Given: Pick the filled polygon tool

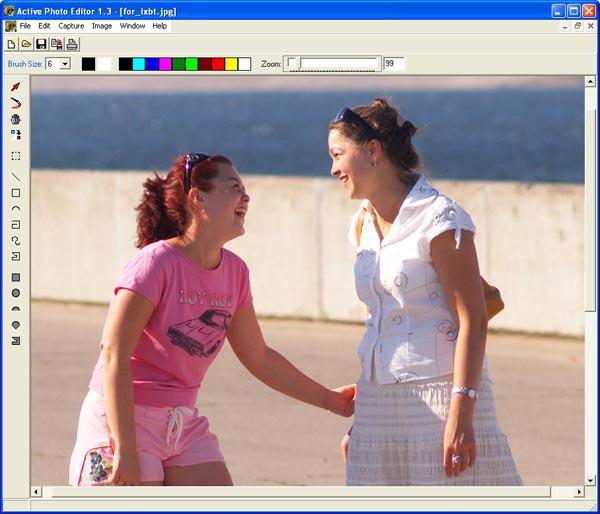Looking at the screenshot, I should [15, 325].
